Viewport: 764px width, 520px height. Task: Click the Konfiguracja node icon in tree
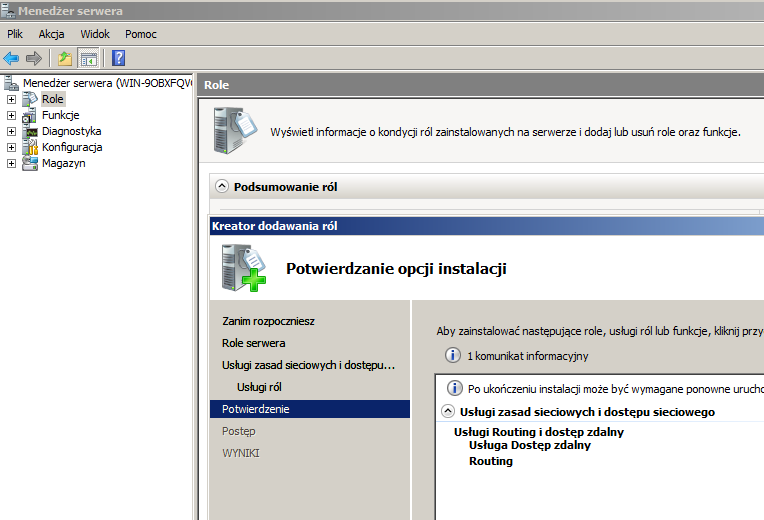30,147
